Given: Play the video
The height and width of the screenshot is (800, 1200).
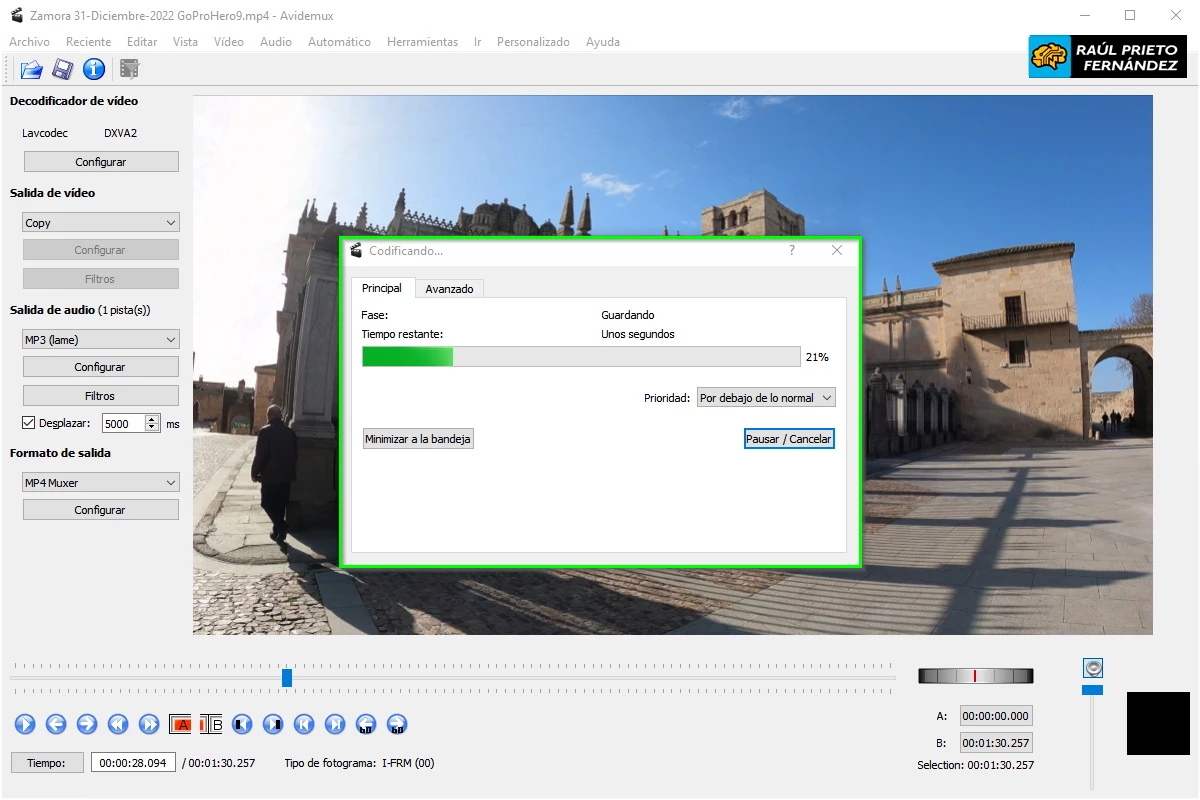Looking at the screenshot, I should [x=24, y=724].
